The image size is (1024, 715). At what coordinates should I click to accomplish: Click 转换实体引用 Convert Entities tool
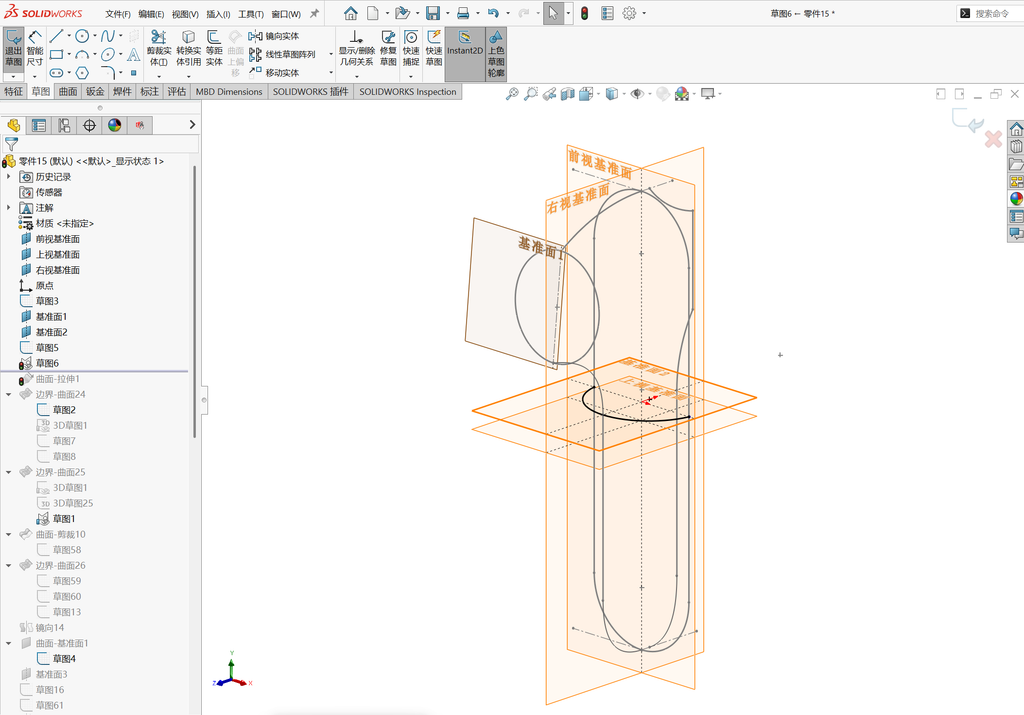(188, 48)
